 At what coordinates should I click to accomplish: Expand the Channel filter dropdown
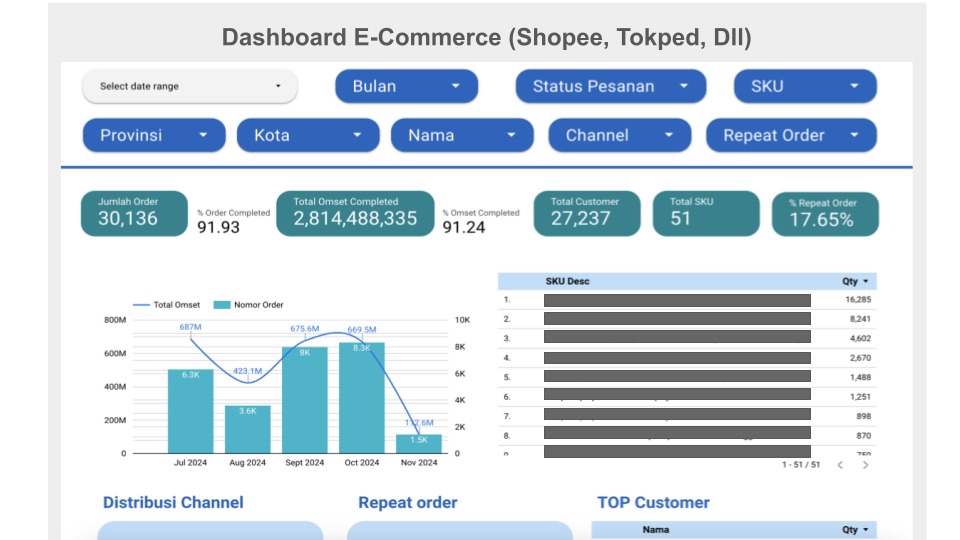[x=620, y=135]
